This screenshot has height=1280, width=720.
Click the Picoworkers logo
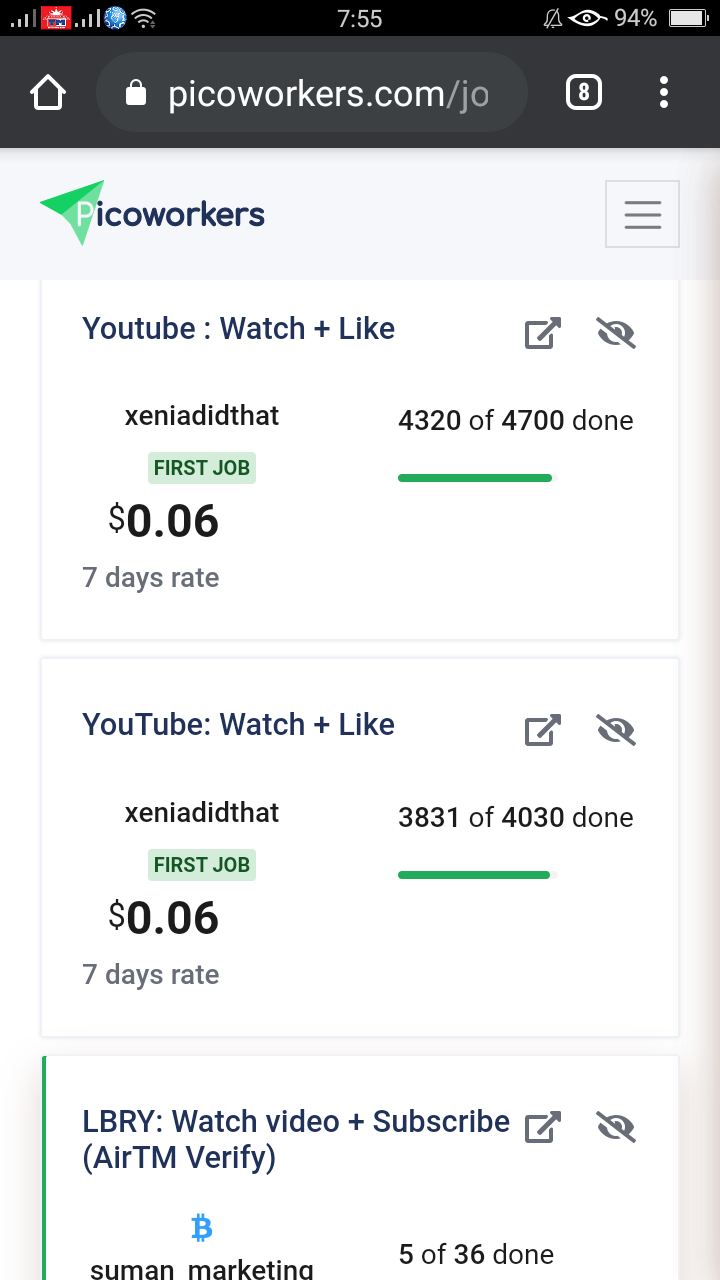[x=152, y=213]
